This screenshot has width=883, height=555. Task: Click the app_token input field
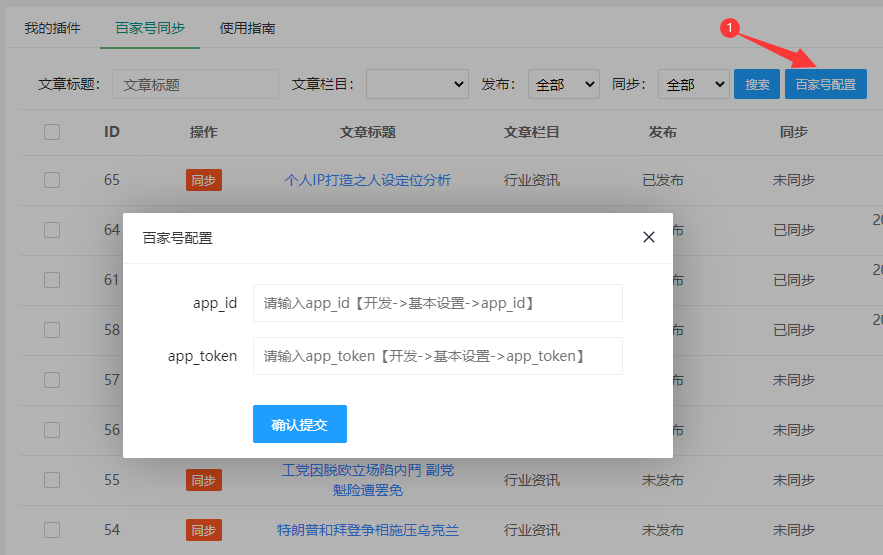(x=438, y=356)
